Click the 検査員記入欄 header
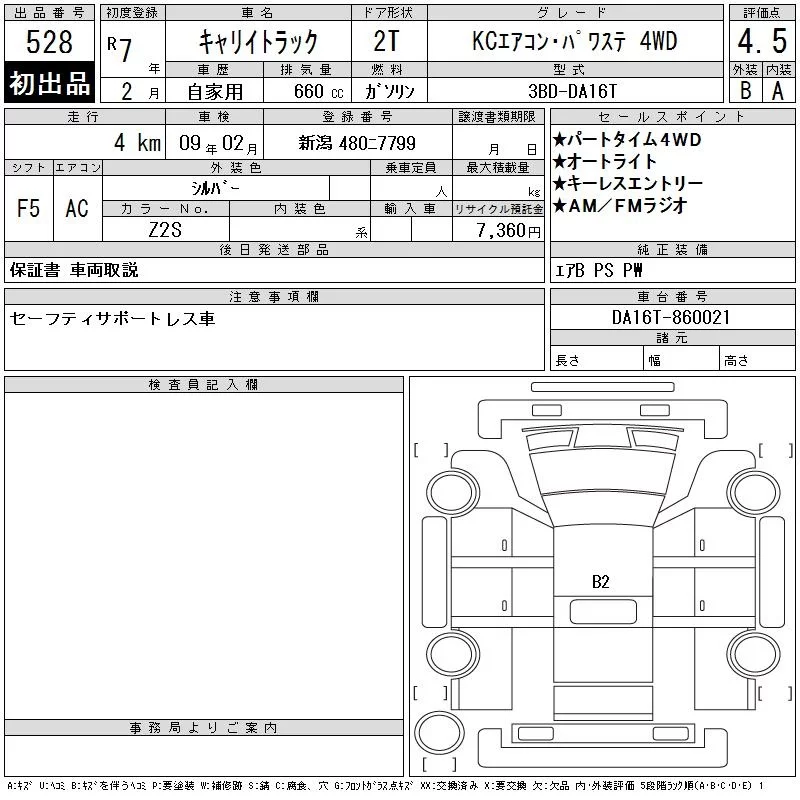The image size is (800, 800). (204, 385)
